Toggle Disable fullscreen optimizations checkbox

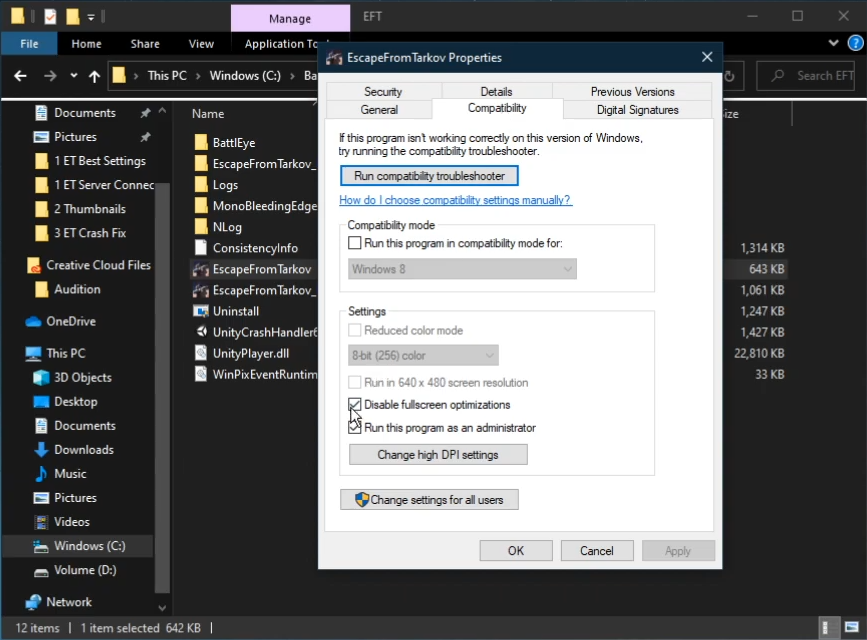(355, 405)
